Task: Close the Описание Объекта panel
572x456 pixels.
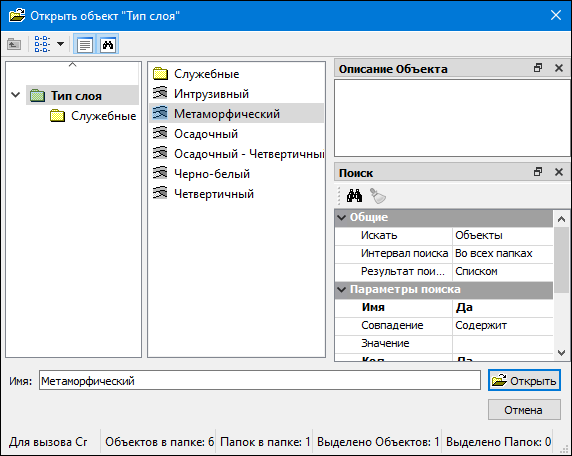Action: point(559,68)
